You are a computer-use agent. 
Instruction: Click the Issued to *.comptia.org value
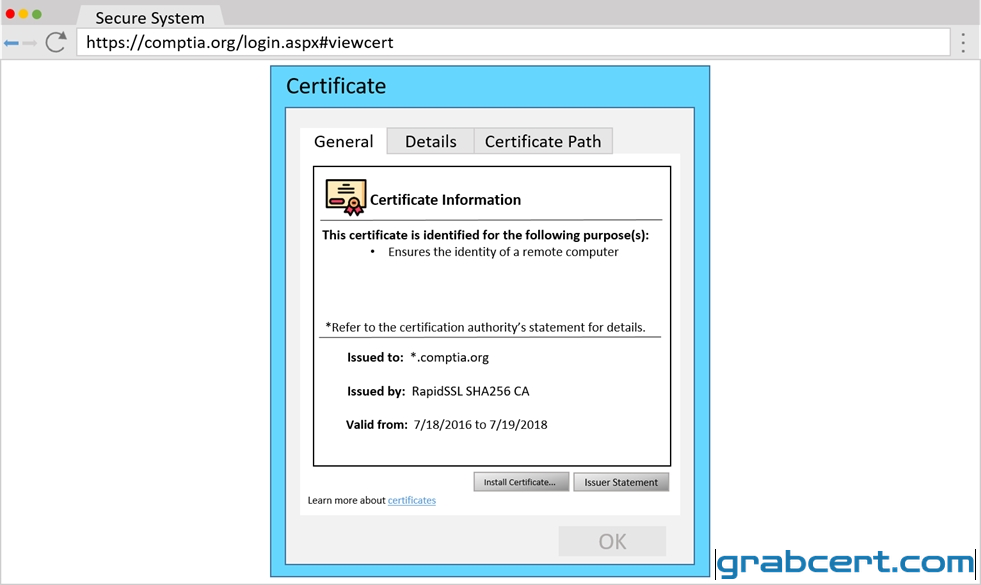449,357
